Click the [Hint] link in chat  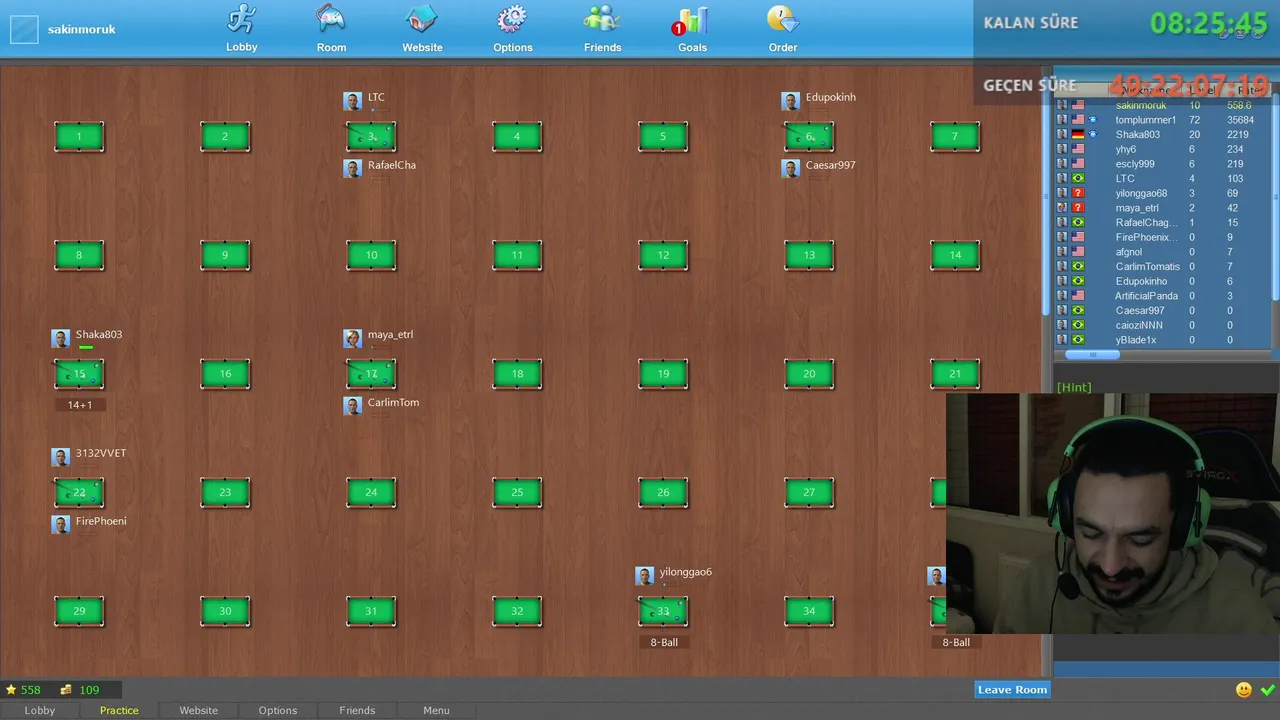point(1074,387)
